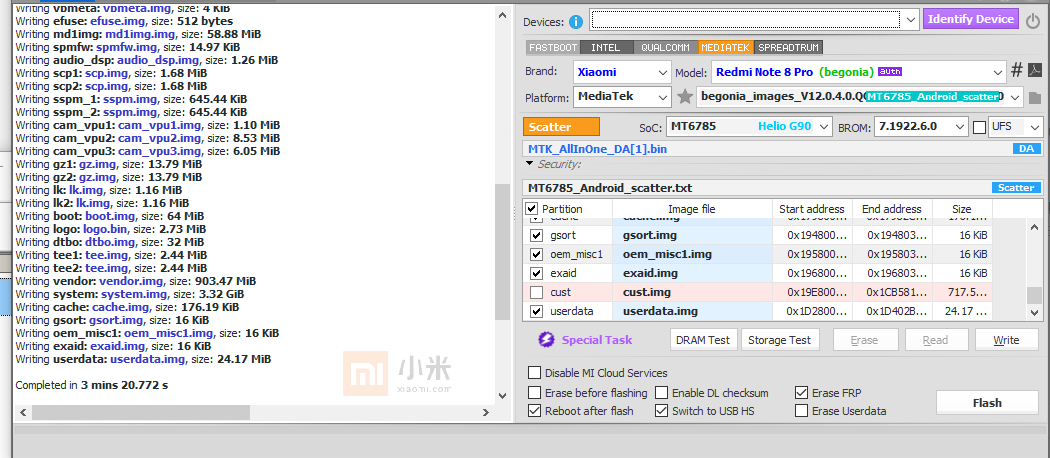1050x458 pixels.
Task: Select the cust.img image file cell
Action: (x=692, y=292)
